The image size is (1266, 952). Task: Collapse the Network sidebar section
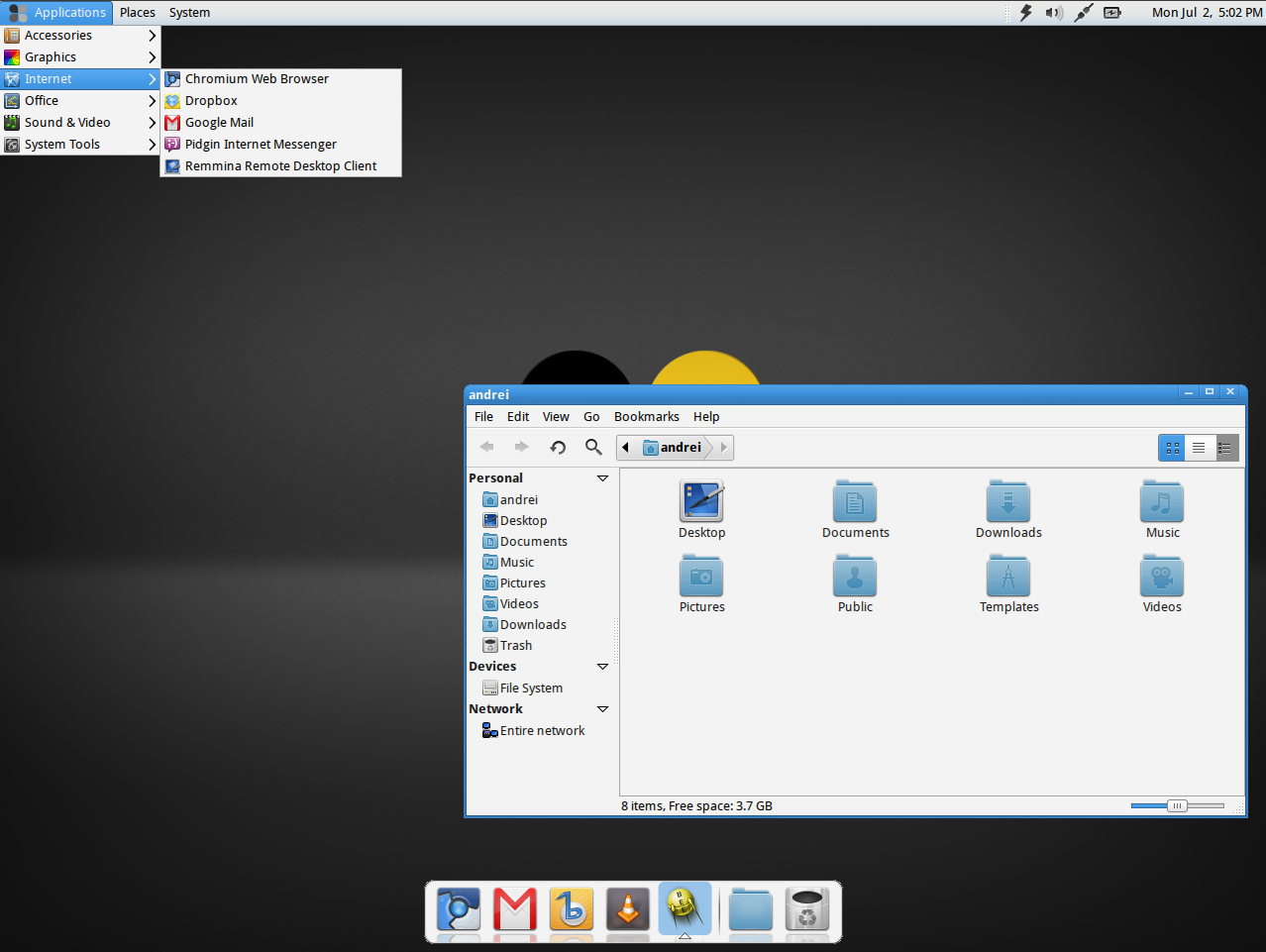point(602,709)
